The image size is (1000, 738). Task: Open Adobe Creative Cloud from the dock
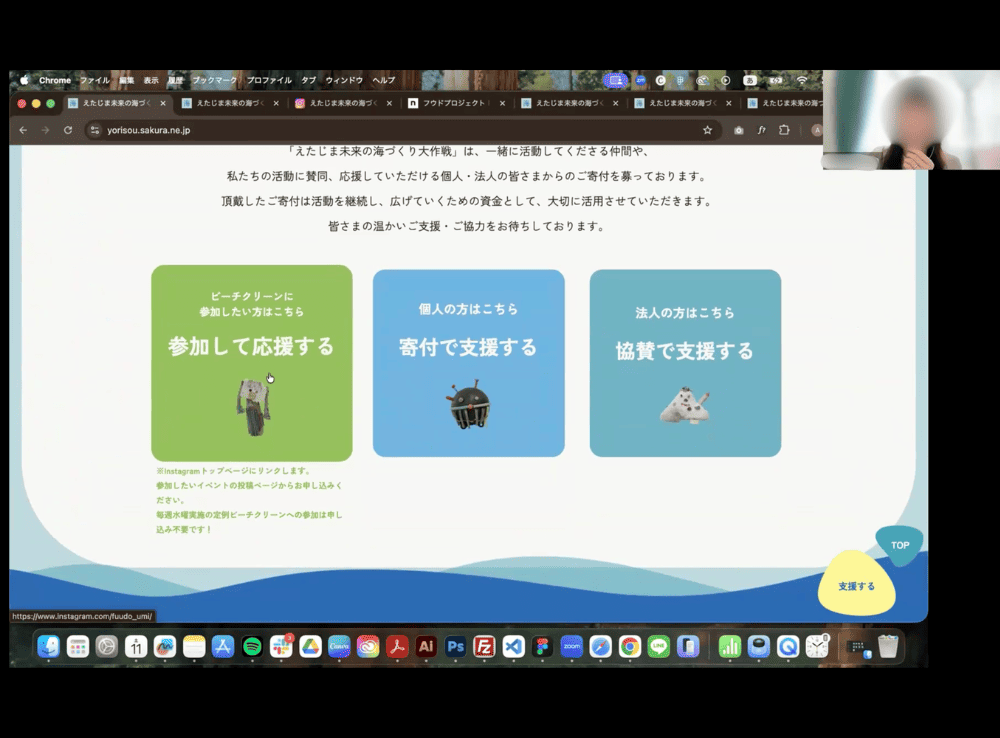tap(368, 647)
